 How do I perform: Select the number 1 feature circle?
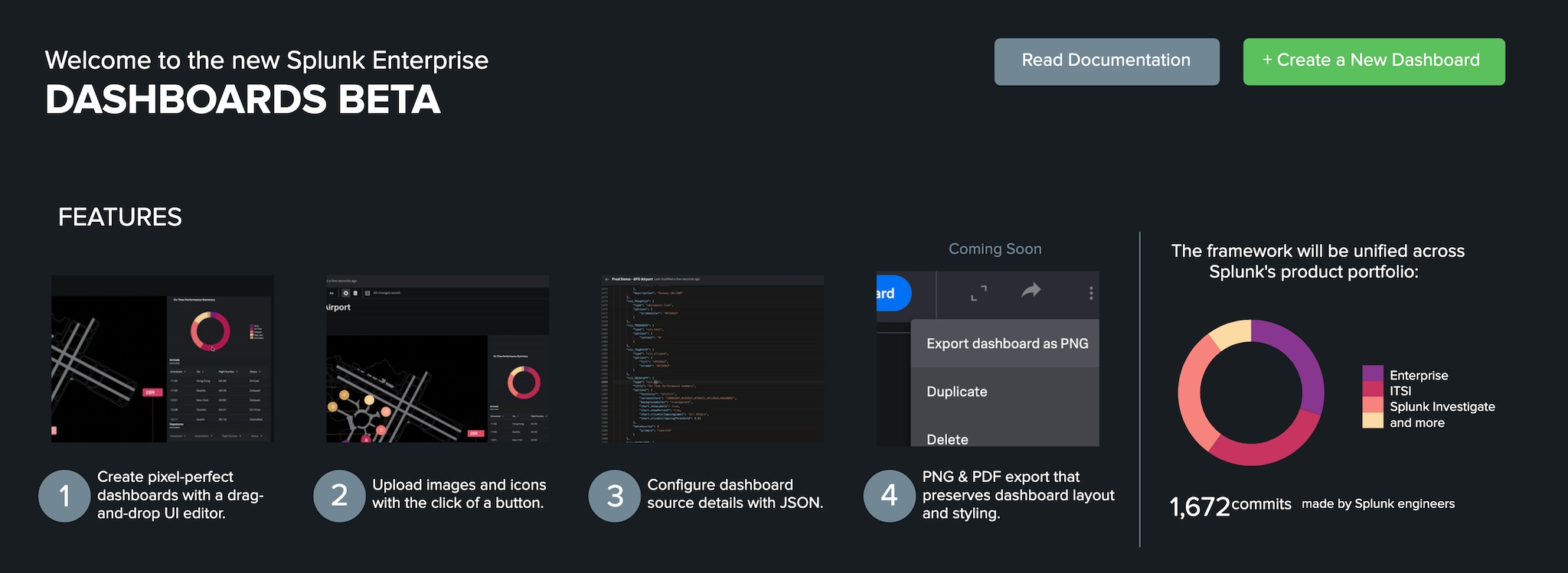[64, 496]
